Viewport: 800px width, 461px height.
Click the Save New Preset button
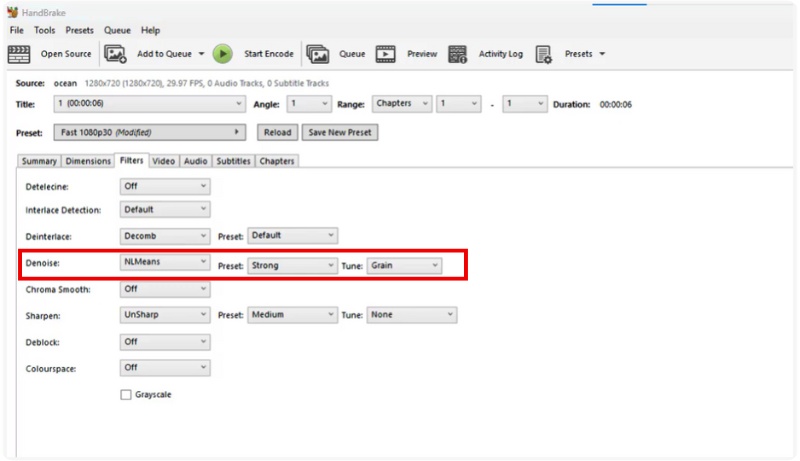point(340,132)
